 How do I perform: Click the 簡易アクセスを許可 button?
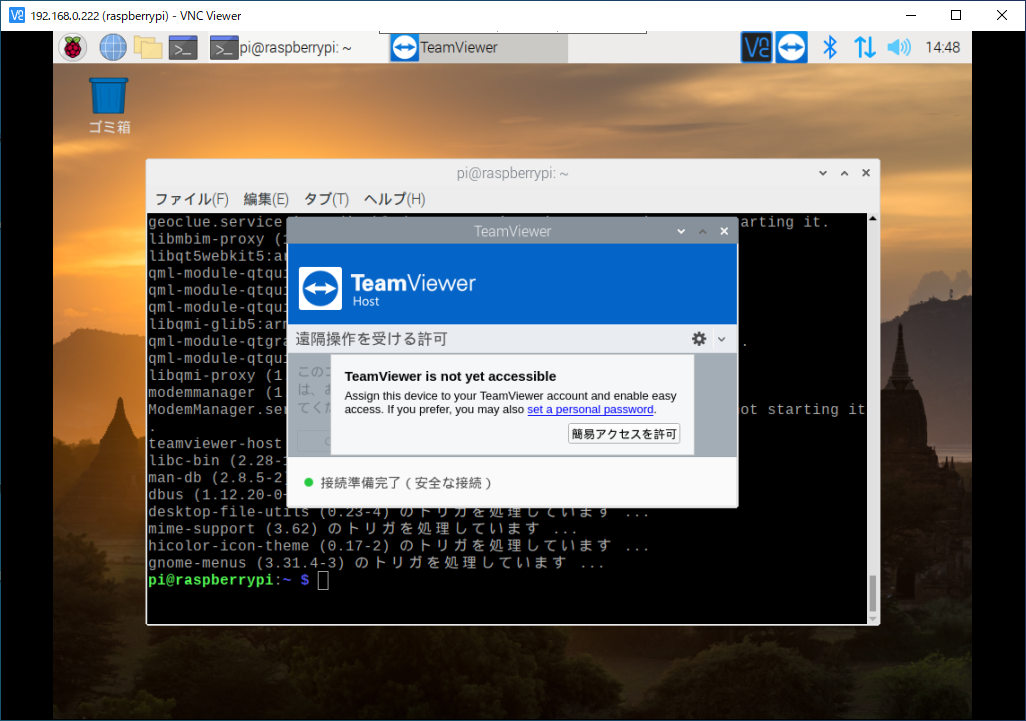click(624, 434)
